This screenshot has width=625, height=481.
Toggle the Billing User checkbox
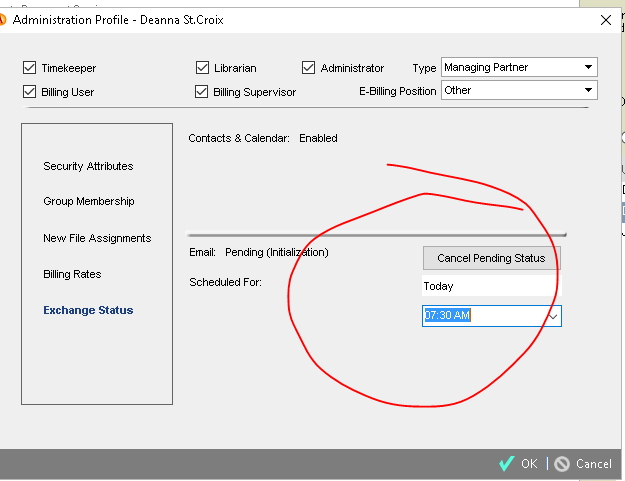pos(29,92)
